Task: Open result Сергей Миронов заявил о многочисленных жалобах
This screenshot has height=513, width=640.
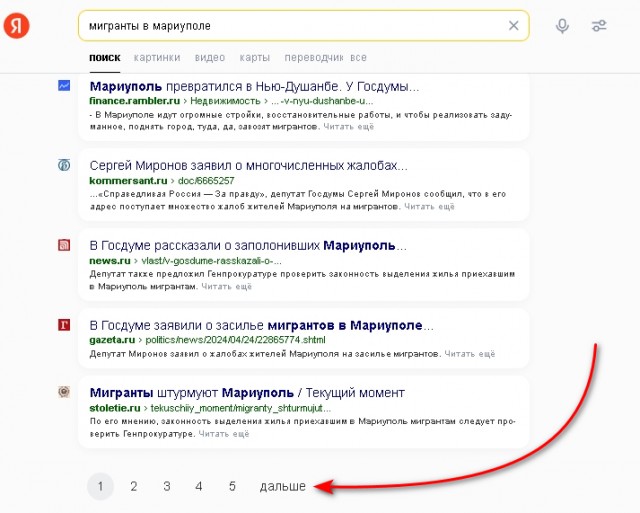Action: coord(249,166)
